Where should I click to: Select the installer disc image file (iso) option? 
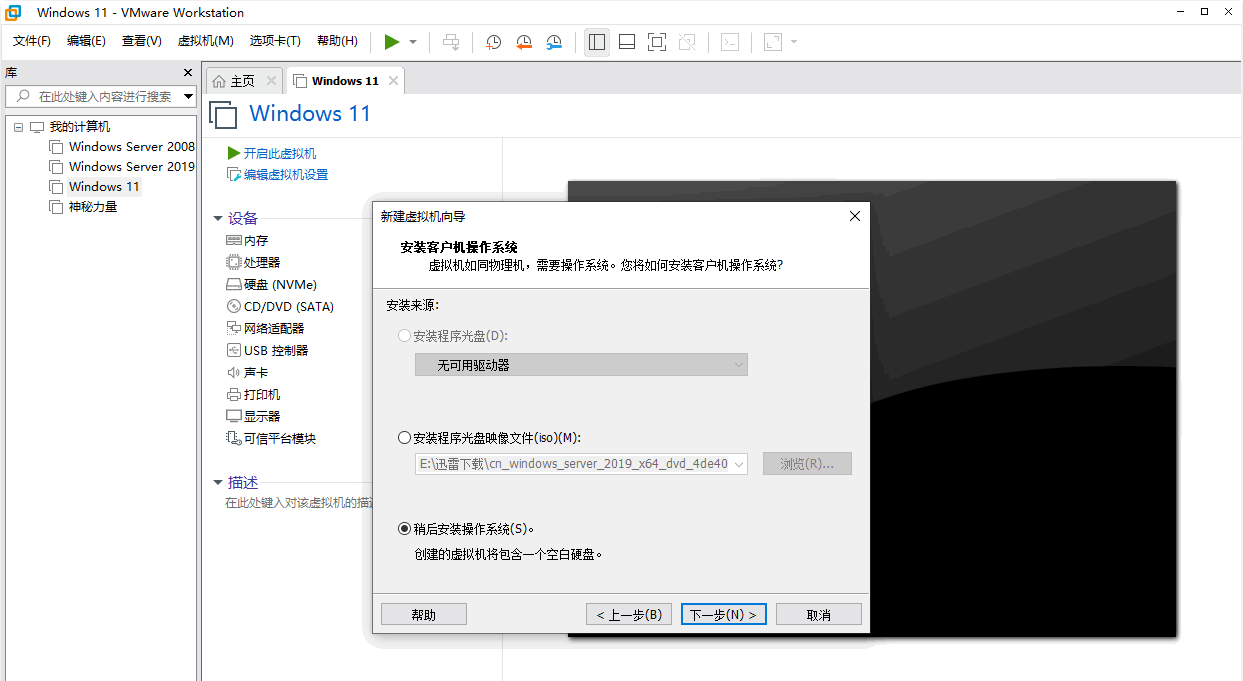[x=404, y=438]
